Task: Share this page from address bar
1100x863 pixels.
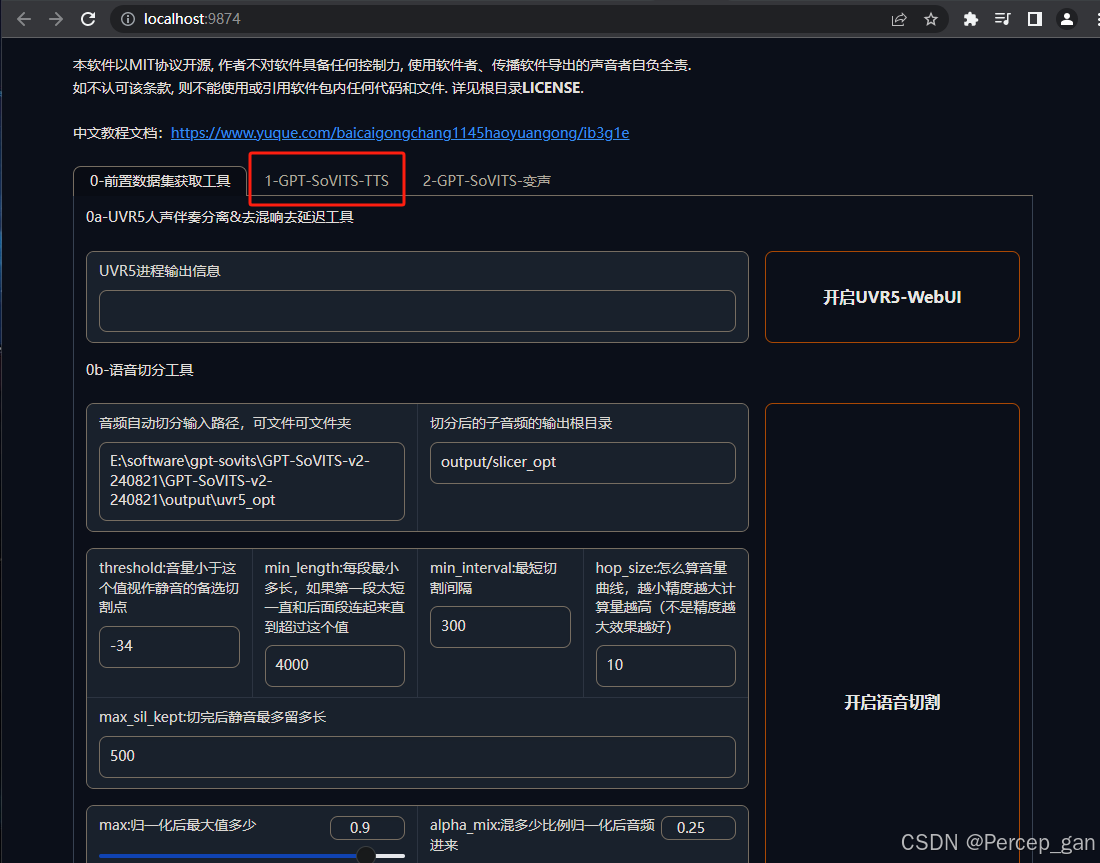Action: click(x=899, y=19)
